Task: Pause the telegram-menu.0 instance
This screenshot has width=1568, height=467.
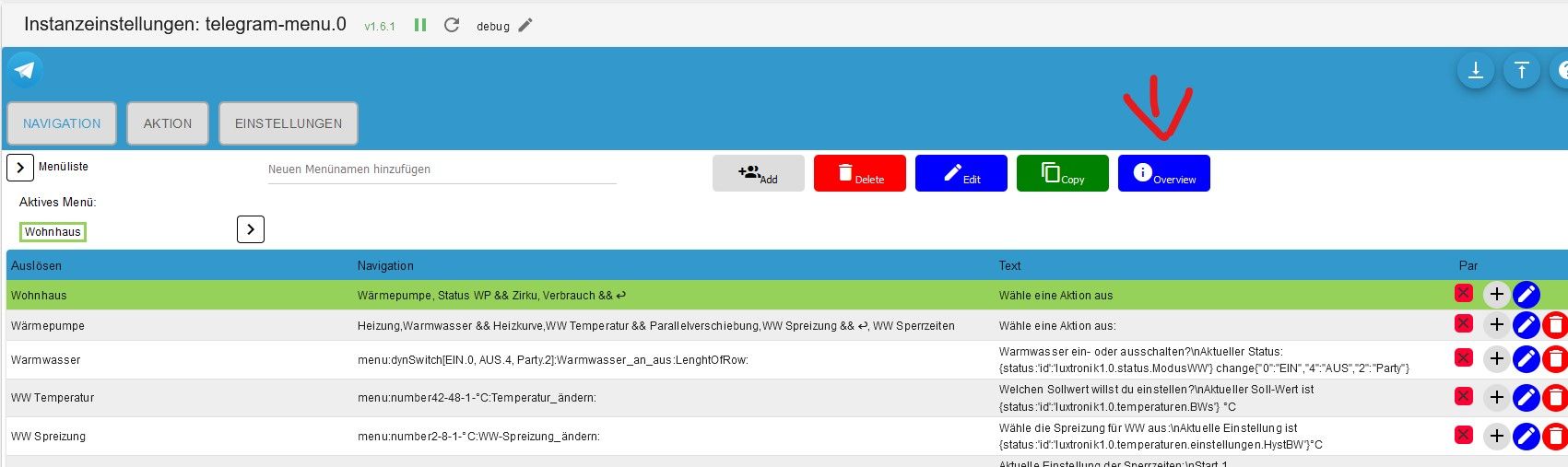Action: click(420, 26)
